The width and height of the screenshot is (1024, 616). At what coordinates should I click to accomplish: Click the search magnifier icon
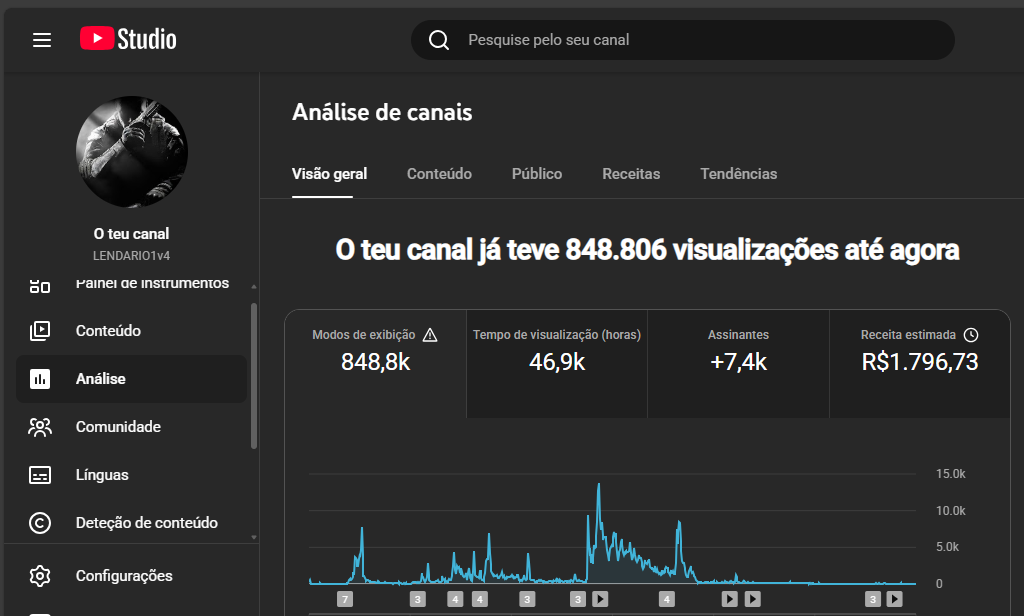pos(439,40)
